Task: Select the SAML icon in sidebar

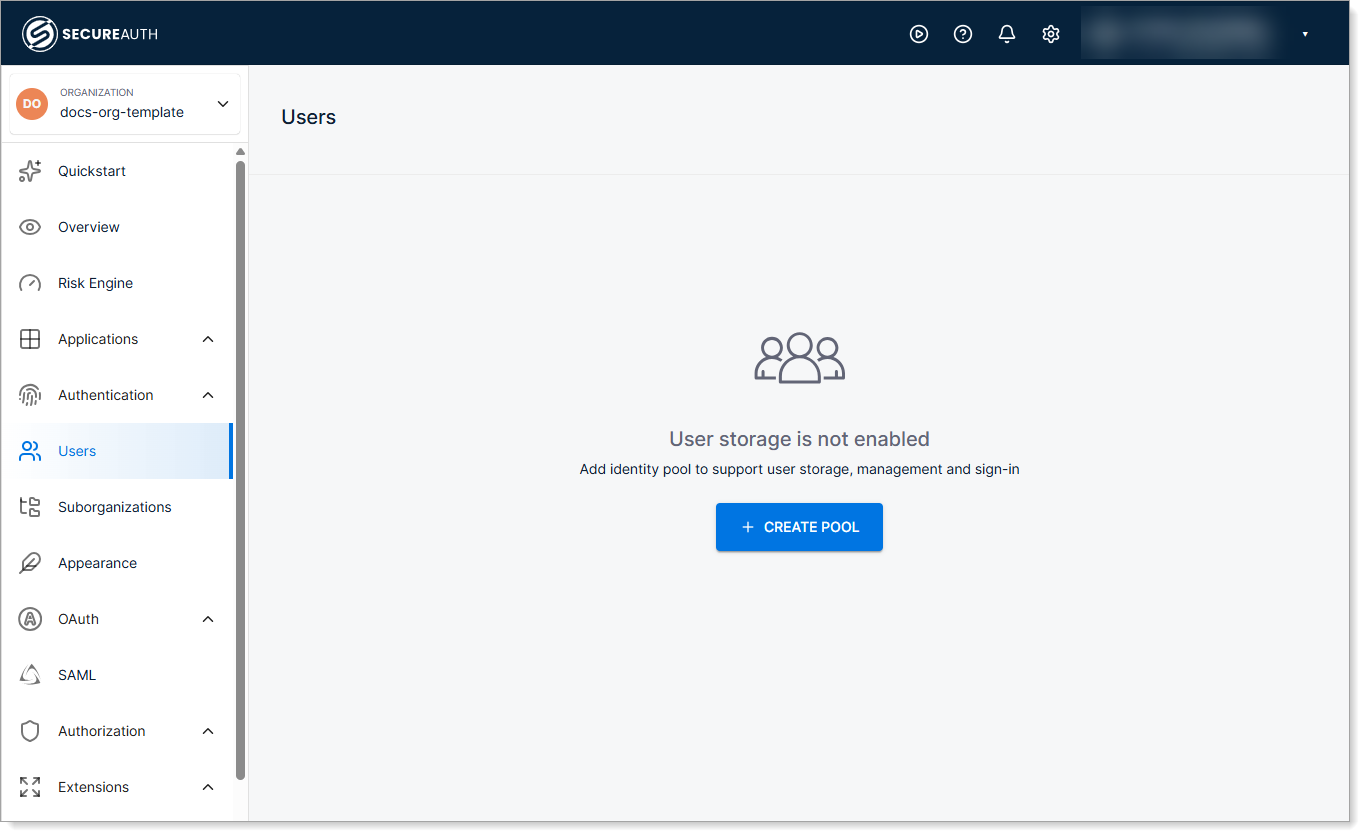Action: pyautogui.click(x=29, y=674)
